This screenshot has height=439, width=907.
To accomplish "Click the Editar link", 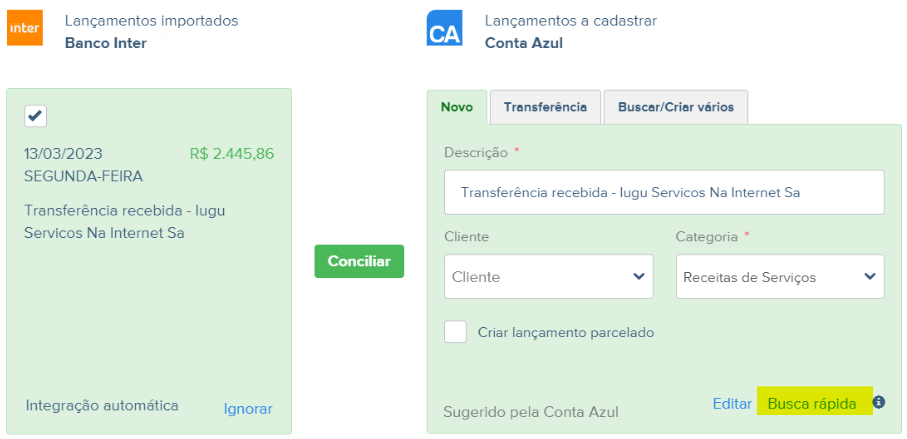I will coord(732,404).
